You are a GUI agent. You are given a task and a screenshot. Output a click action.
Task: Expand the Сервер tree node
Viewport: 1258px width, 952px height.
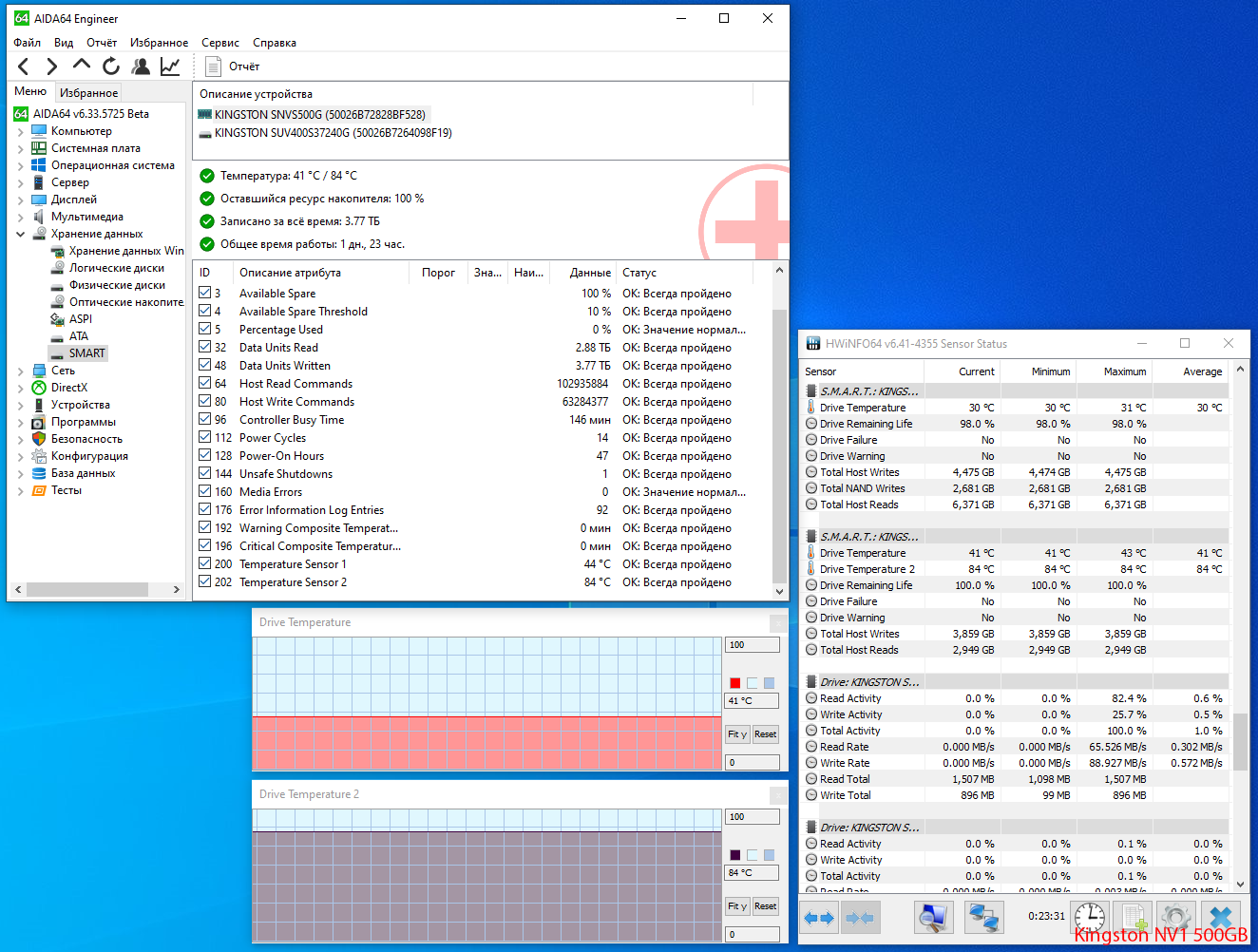pyautogui.click(x=20, y=182)
